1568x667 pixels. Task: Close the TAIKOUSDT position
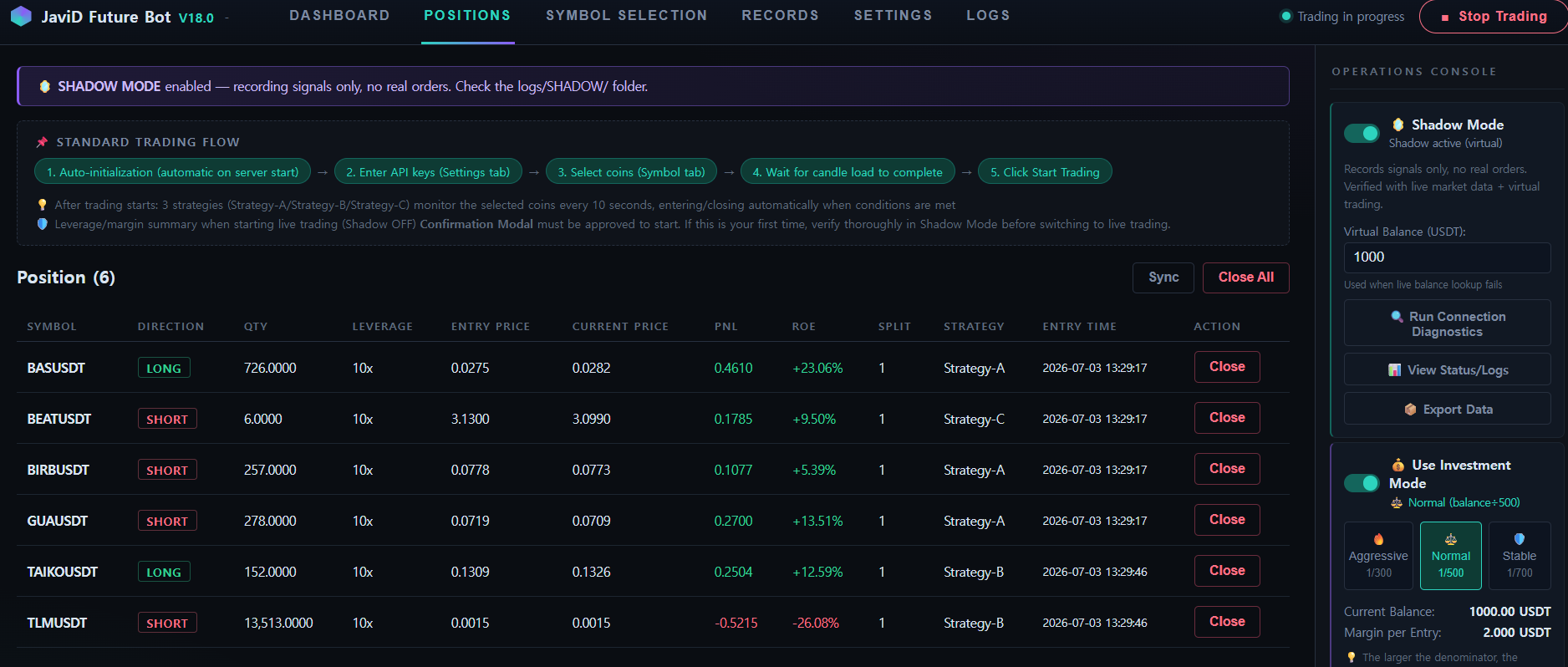pos(1227,571)
